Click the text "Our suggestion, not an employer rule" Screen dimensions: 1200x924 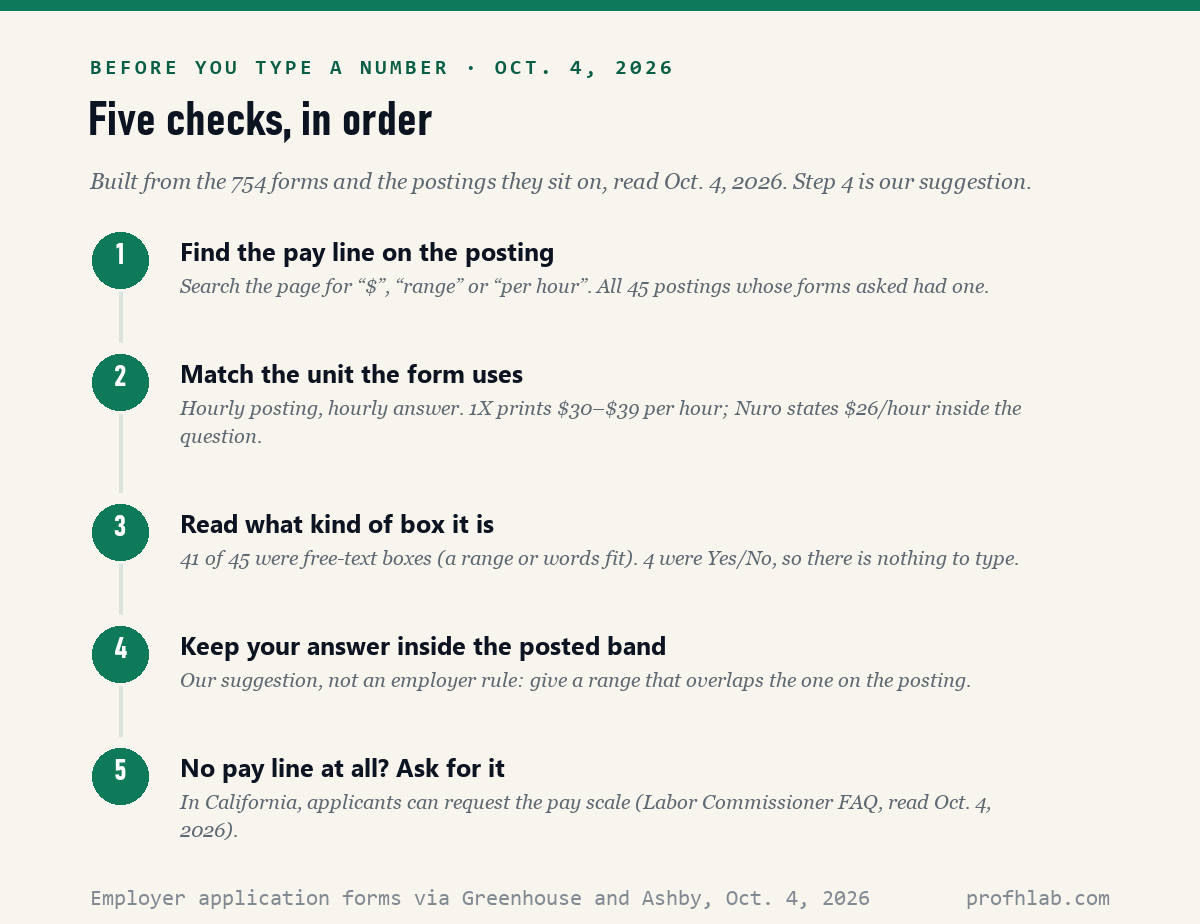point(350,680)
